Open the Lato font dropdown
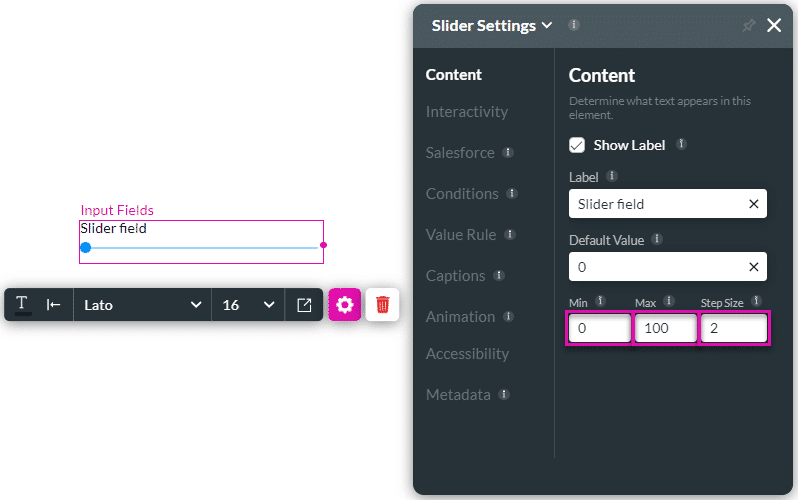 coord(142,304)
